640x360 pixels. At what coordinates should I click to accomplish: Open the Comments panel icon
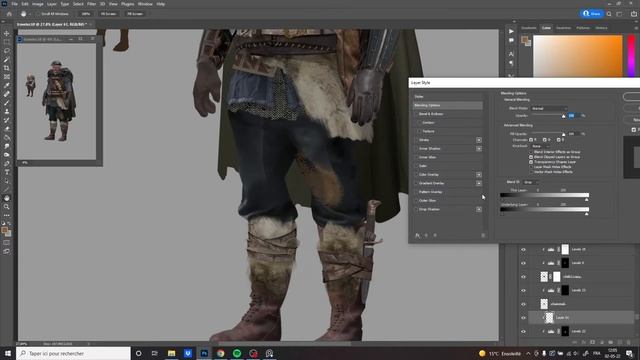[x=511, y=40]
